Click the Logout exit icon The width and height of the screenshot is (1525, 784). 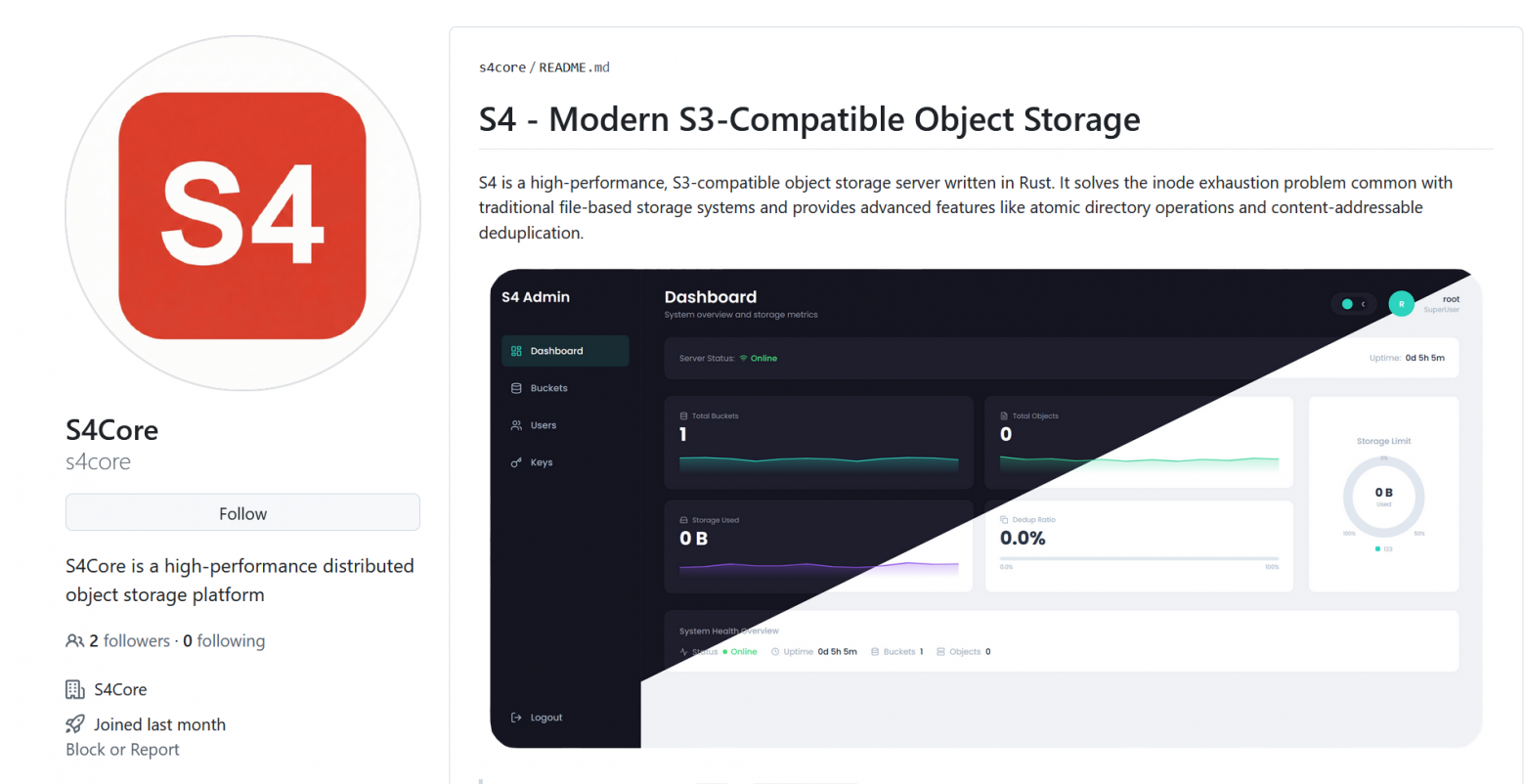(x=516, y=718)
